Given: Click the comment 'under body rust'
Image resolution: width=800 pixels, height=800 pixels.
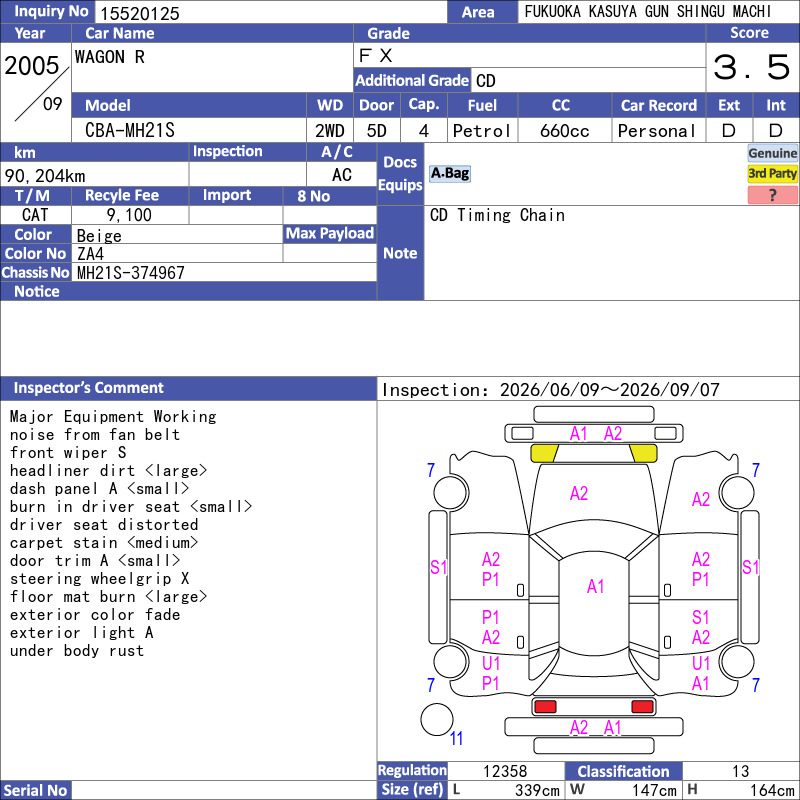Looking at the screenshot, I should coord(77,651).
